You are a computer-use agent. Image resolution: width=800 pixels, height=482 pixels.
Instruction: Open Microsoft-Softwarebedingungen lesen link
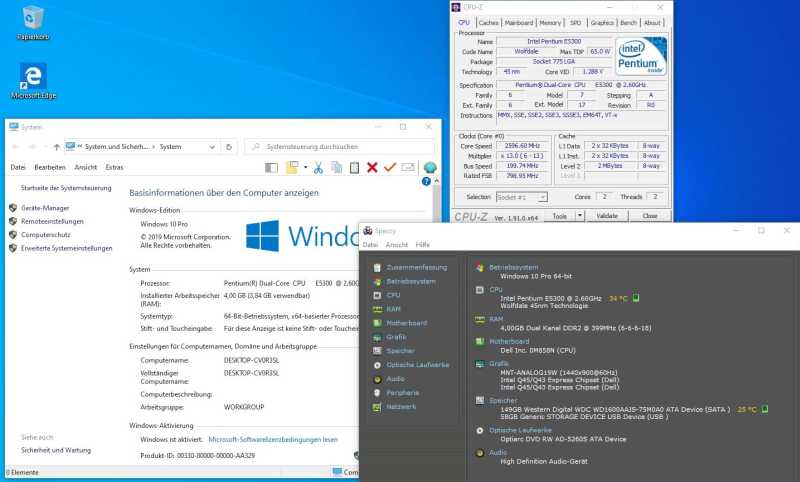click(273, 439)
